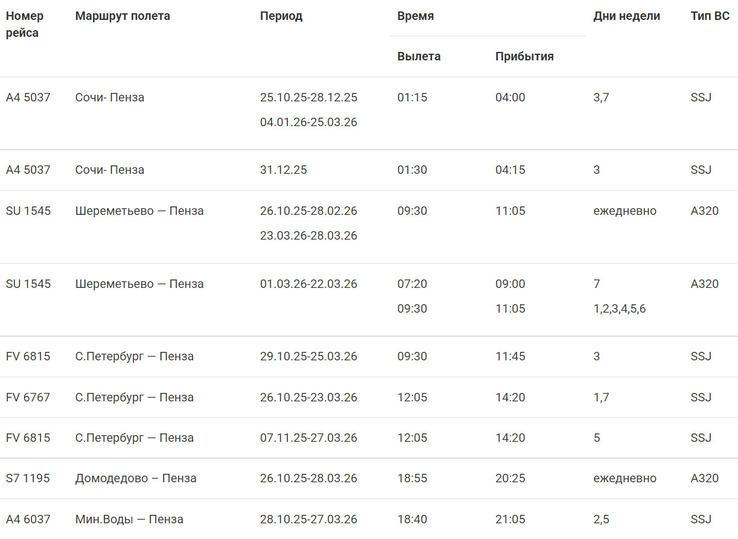
Task: Click the weekdays value '1,2,3,4,5,6'
Action: pos(619,309)
